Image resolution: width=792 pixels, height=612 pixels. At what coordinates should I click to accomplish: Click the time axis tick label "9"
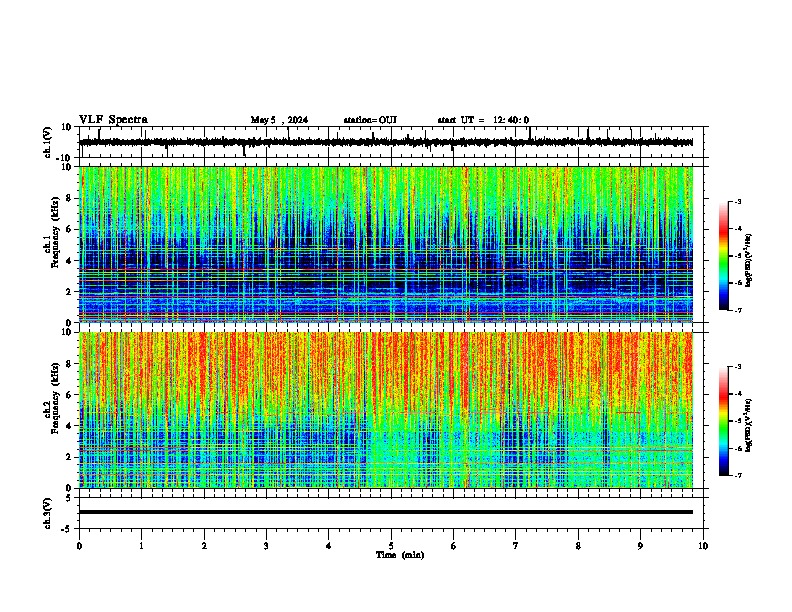point(640,546)
